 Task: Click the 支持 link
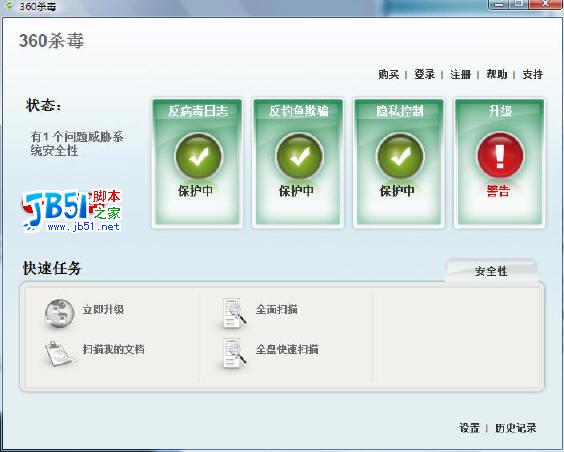point(533,74)
